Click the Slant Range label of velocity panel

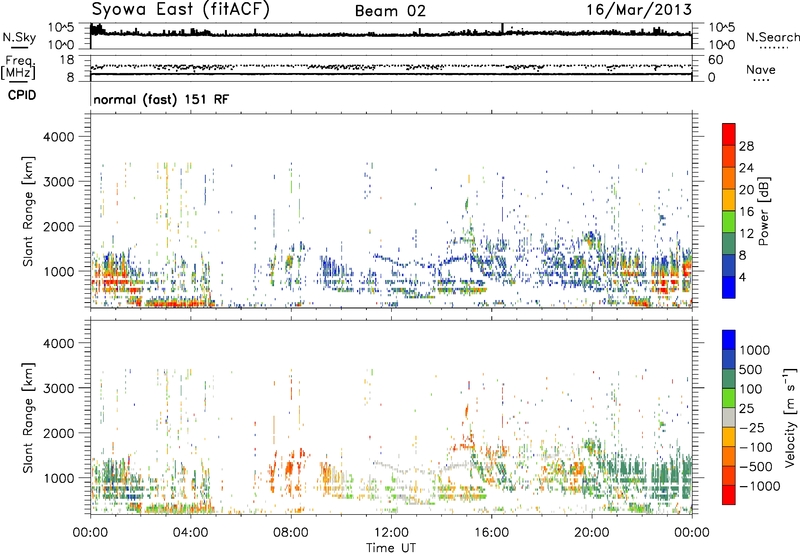coord(28,418)
